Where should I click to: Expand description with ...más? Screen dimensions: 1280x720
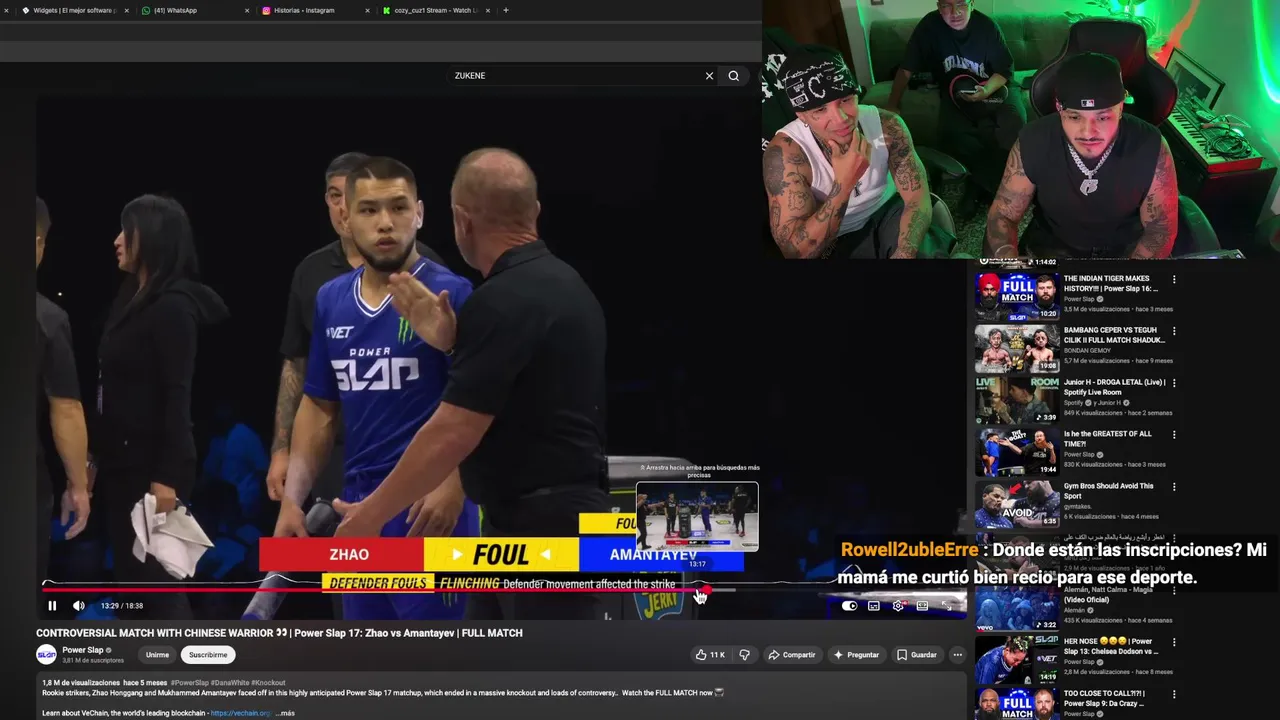coord(285,713)
